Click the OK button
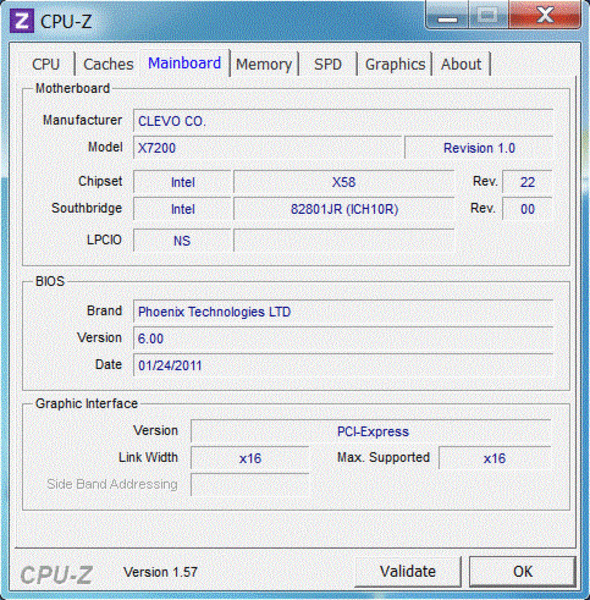Screen dimensions: 590x600 (x=523, y=571)
